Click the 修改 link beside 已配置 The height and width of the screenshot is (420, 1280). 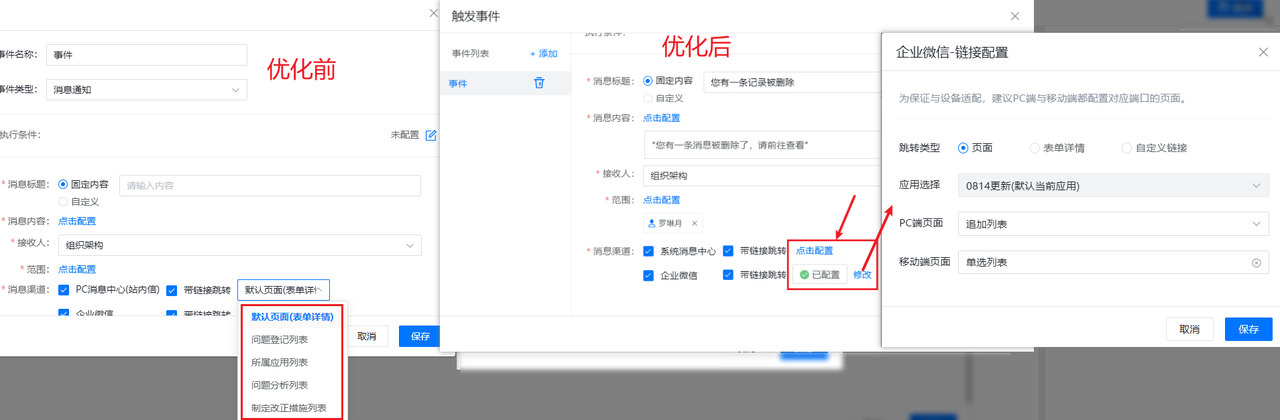862,274
